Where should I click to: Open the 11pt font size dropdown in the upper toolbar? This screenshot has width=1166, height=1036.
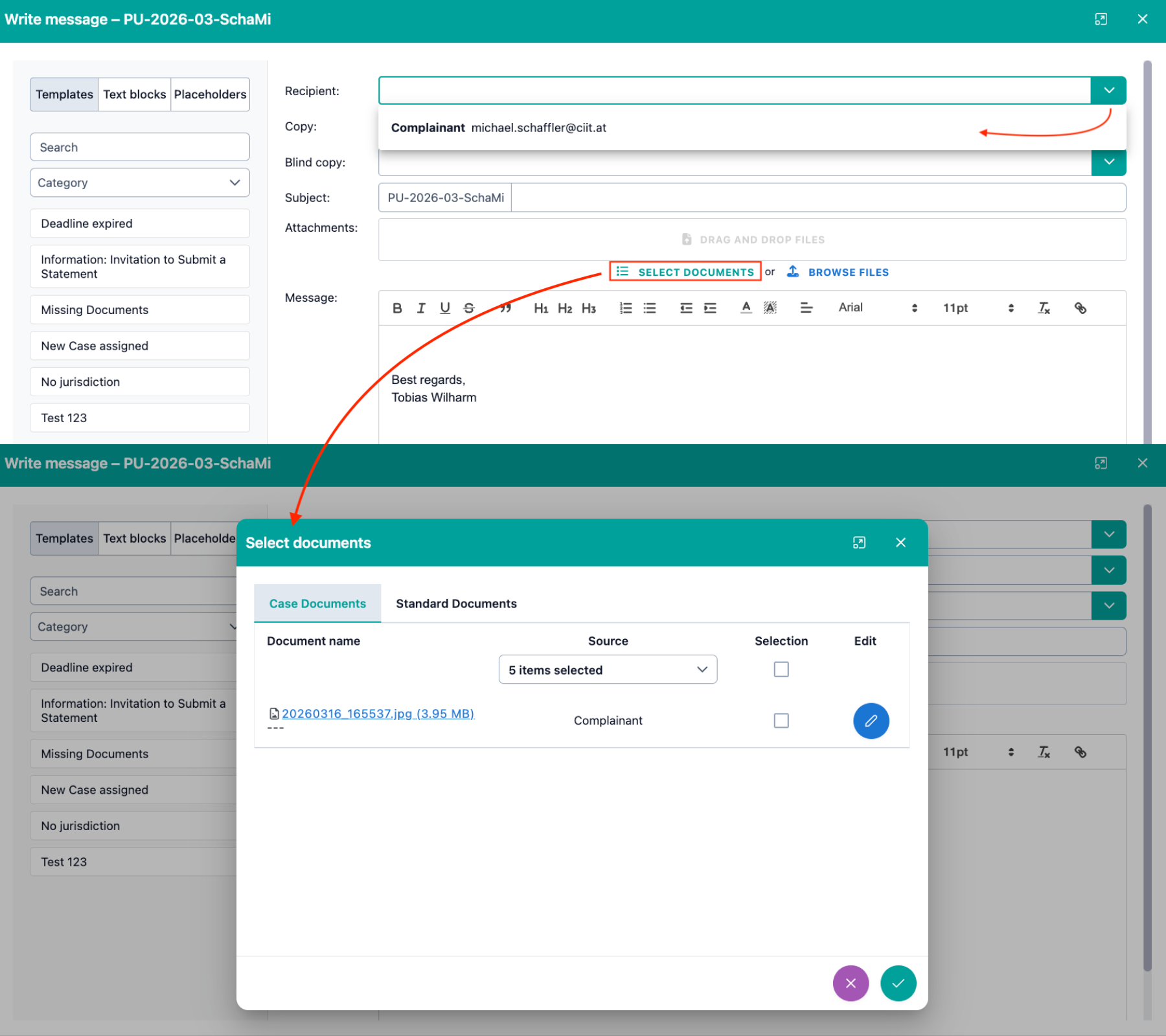[x=978, y=308]
